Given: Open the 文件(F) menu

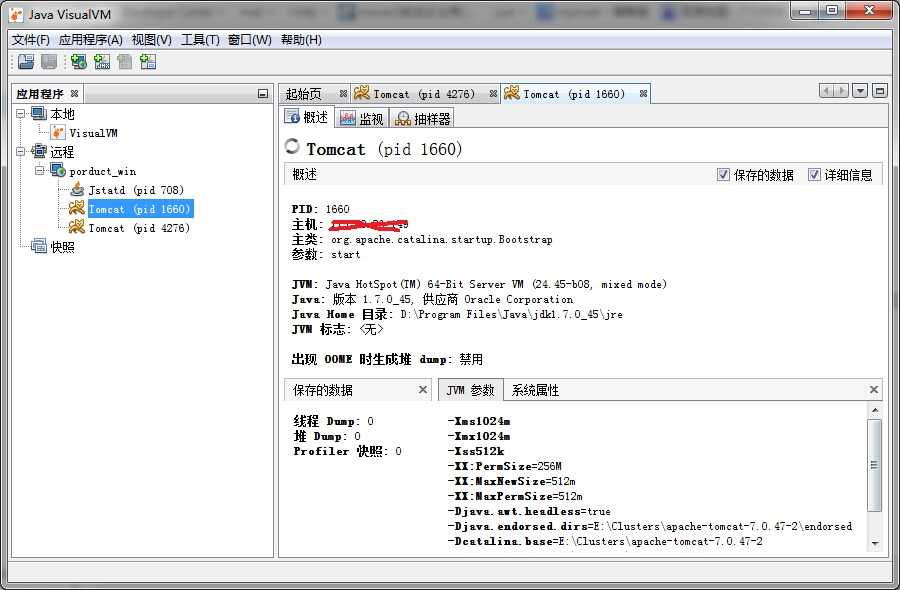Looking at the screenshot, I should [31, 40].
